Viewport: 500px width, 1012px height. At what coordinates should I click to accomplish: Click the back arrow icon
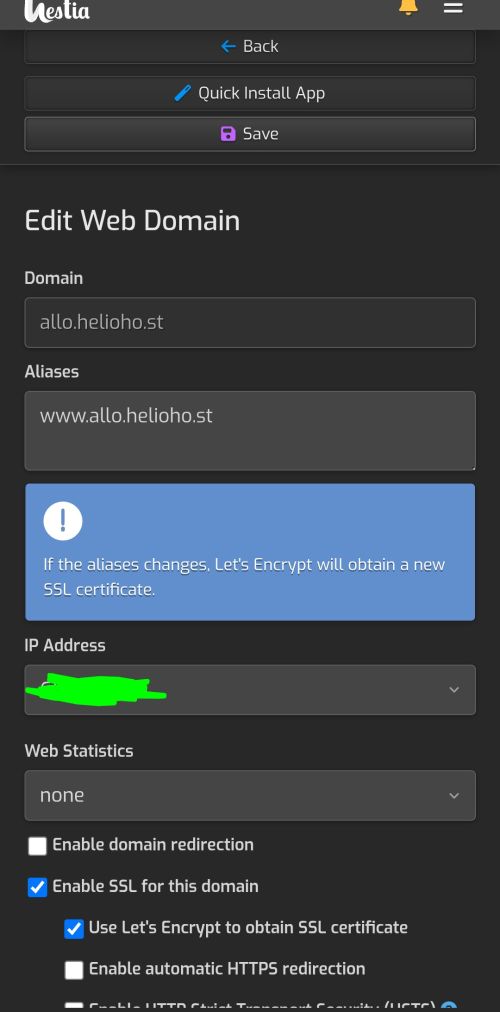(228, 46)
